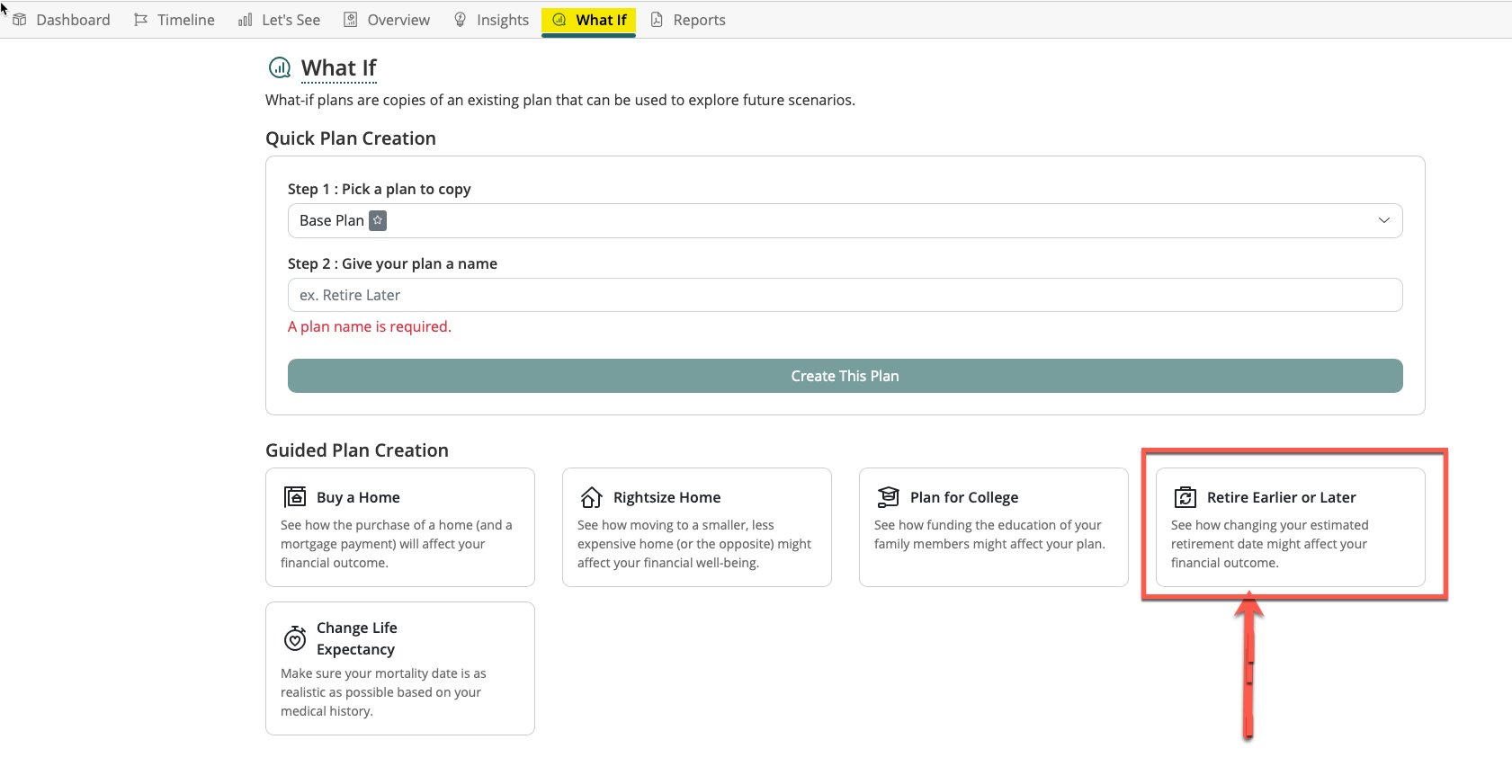Viewport: 1512px width, 784px height.
Task: Select the Change Life Expectancy card
Action: pyautogui.click(x=399, y=668)
